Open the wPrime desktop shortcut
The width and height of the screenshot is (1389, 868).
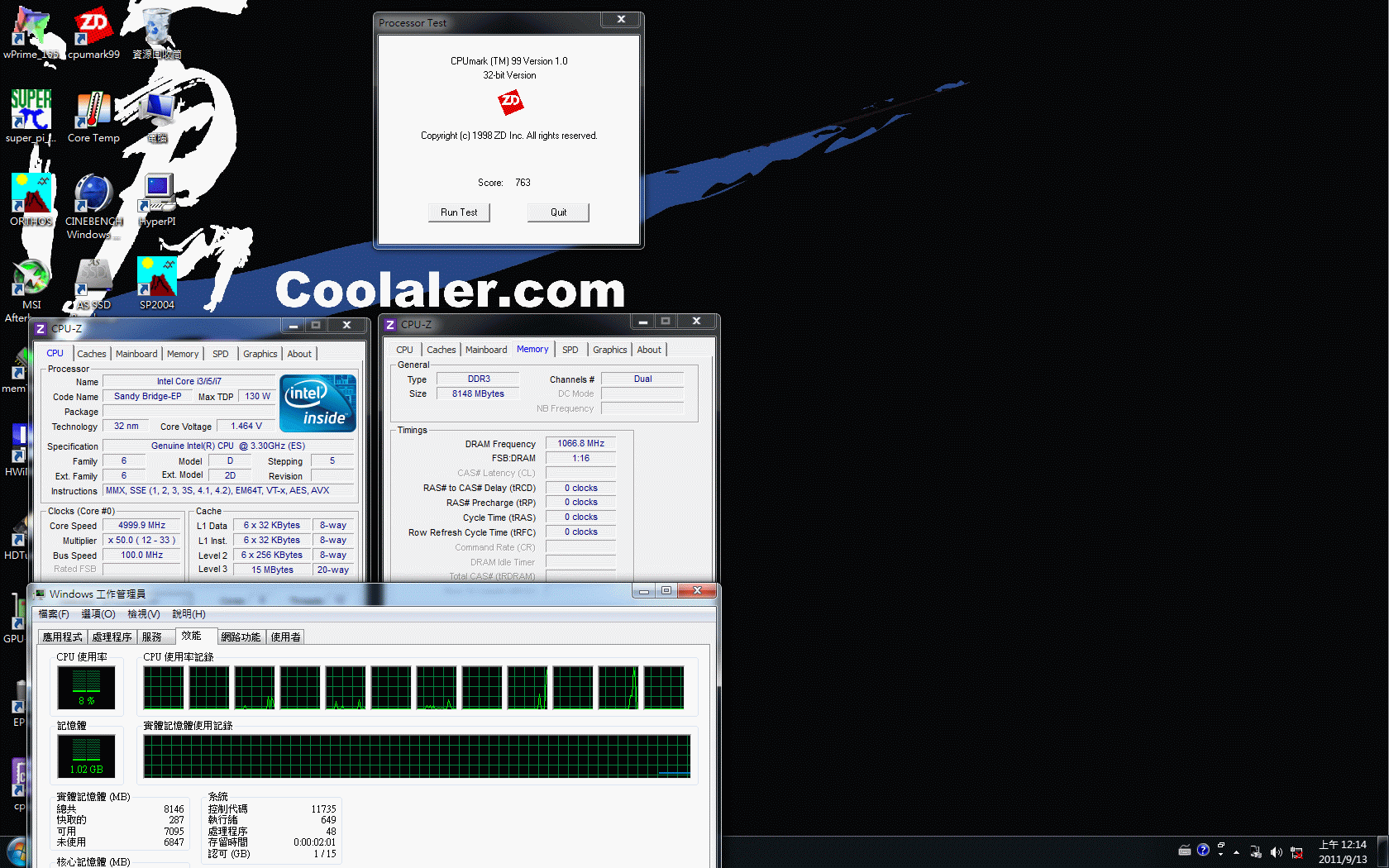pyautogui.click(x=31, y=33)
